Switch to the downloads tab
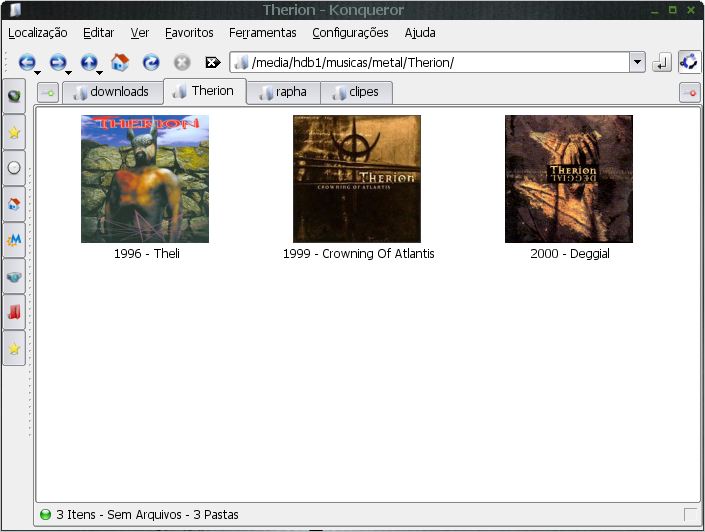The width and height of the screenshot is (705, 532). coord(111,92)
